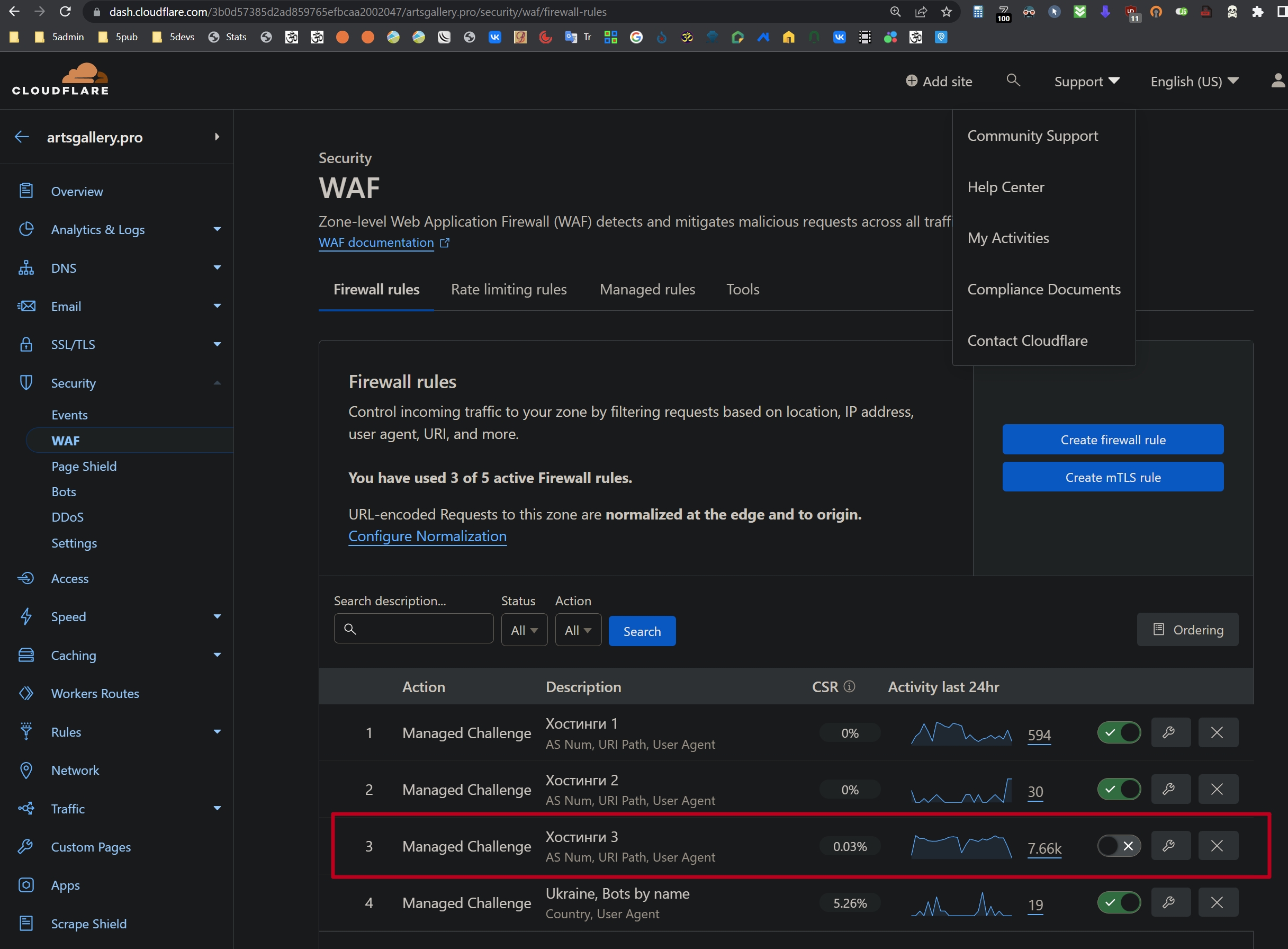Click Create mTLS rule button

[x=1112, y=477]
